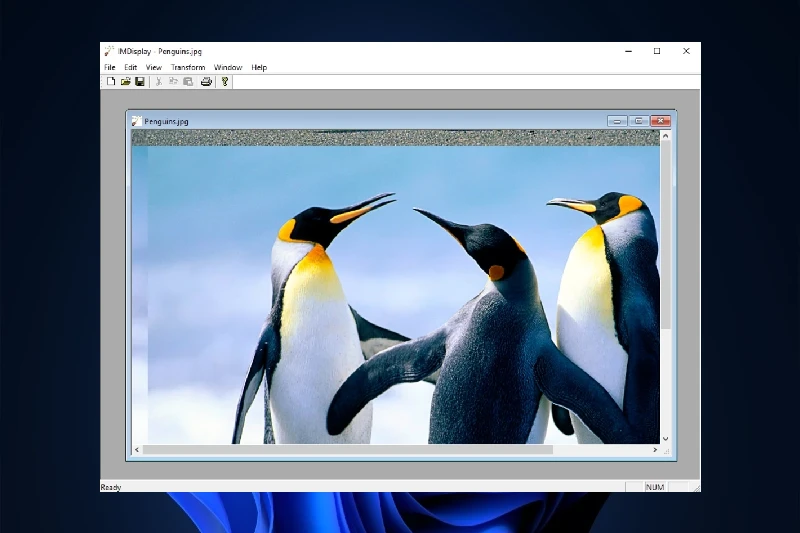The image size is (800, 533).
Task: Open the View menu
Action: tap(153, 67)
